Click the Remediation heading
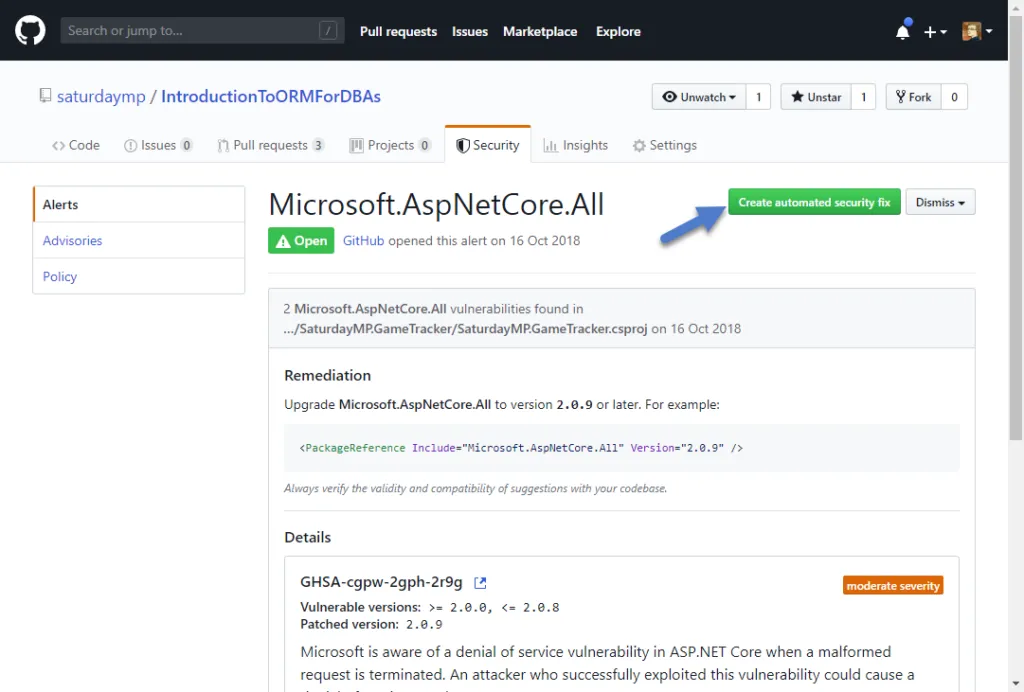 [x=327, y=375]
